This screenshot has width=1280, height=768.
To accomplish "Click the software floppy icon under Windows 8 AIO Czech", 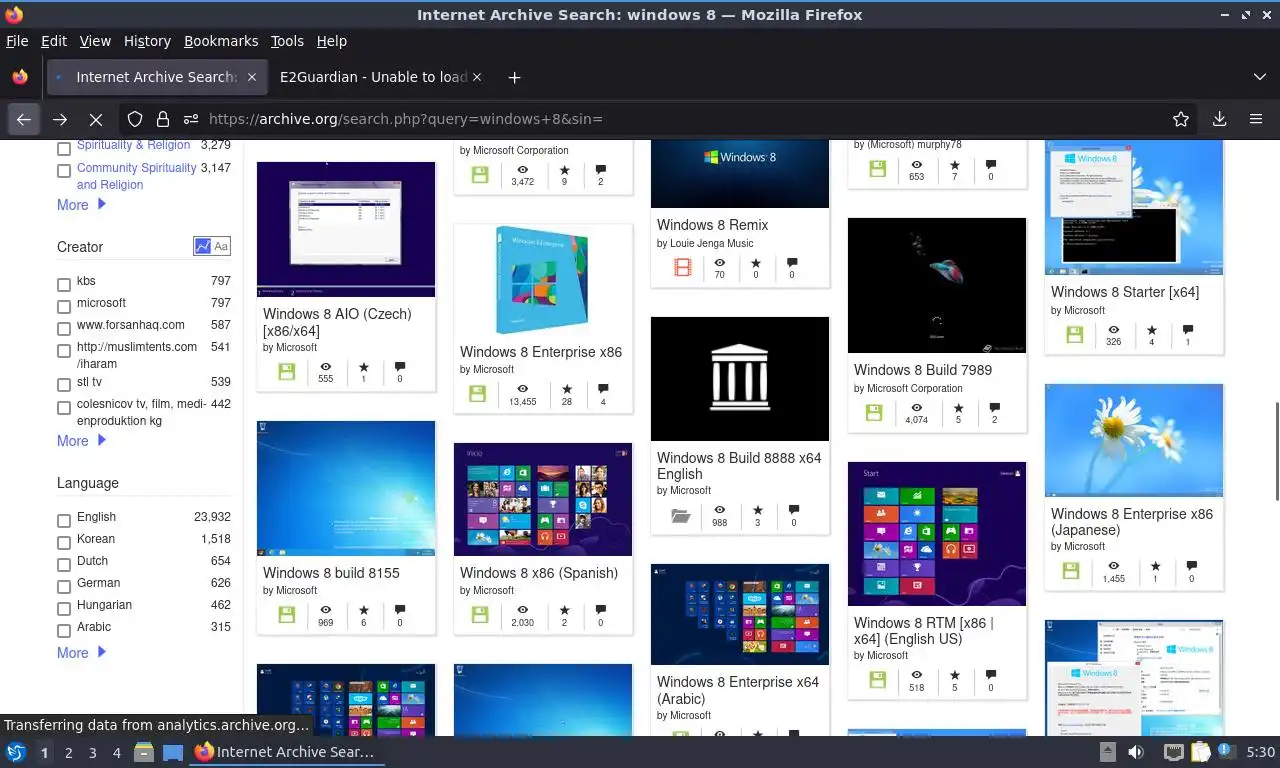I will click(x=287, y=372).
